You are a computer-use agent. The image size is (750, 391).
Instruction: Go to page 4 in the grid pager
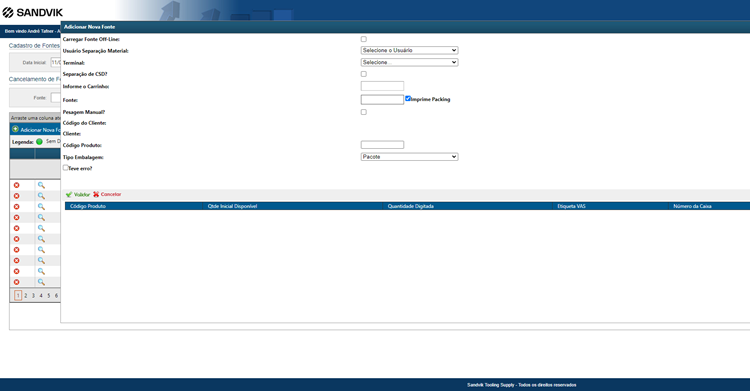41,296
